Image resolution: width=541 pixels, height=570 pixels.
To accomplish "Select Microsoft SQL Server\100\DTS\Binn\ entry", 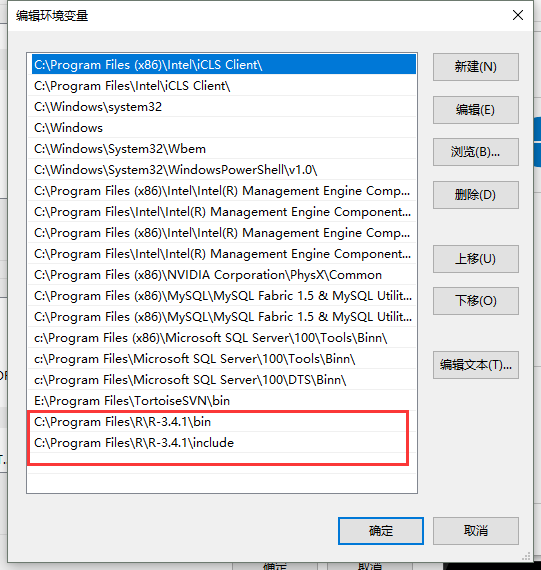I will tap(222, 380).
